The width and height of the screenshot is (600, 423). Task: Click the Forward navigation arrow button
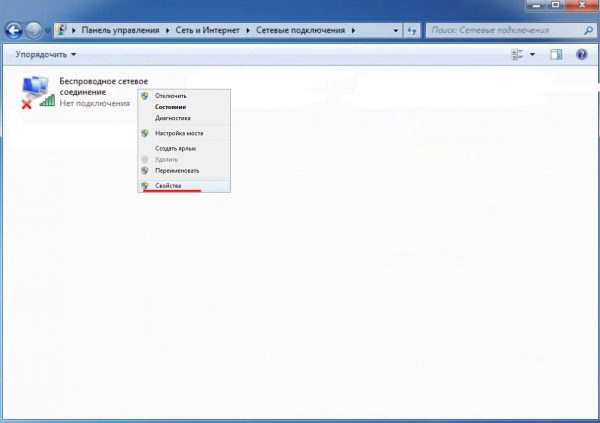click(x=34, y=30)
